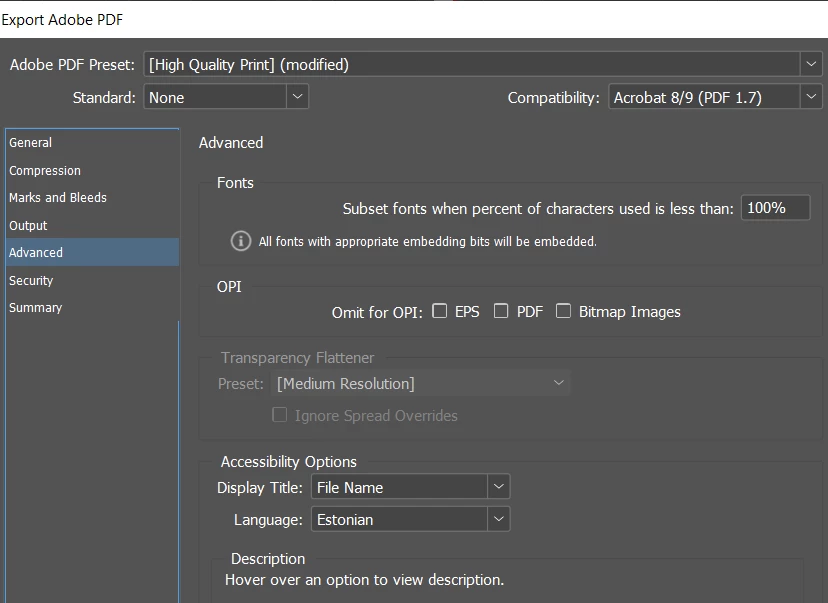Expand the Standard dropdown showing None
This screenshot has width=828, height=603.
pyautogui.click(x=297, y=97)
